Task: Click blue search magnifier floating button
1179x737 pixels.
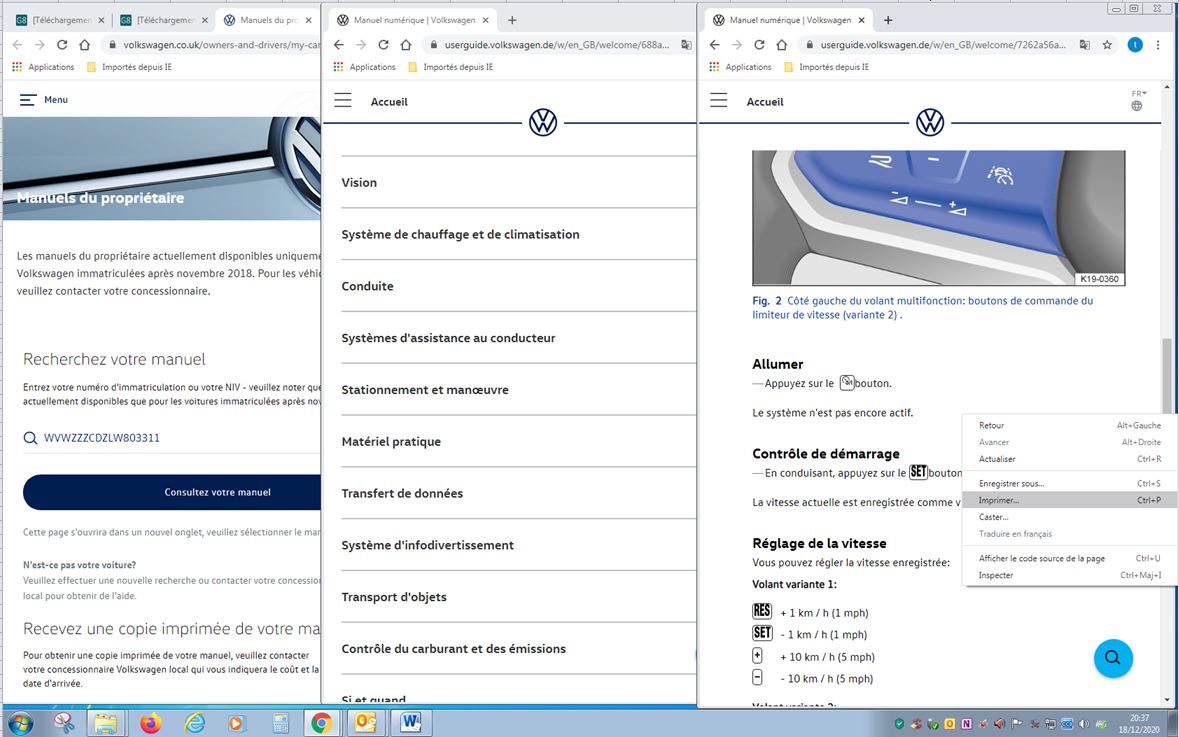Action: (1113, 658)
